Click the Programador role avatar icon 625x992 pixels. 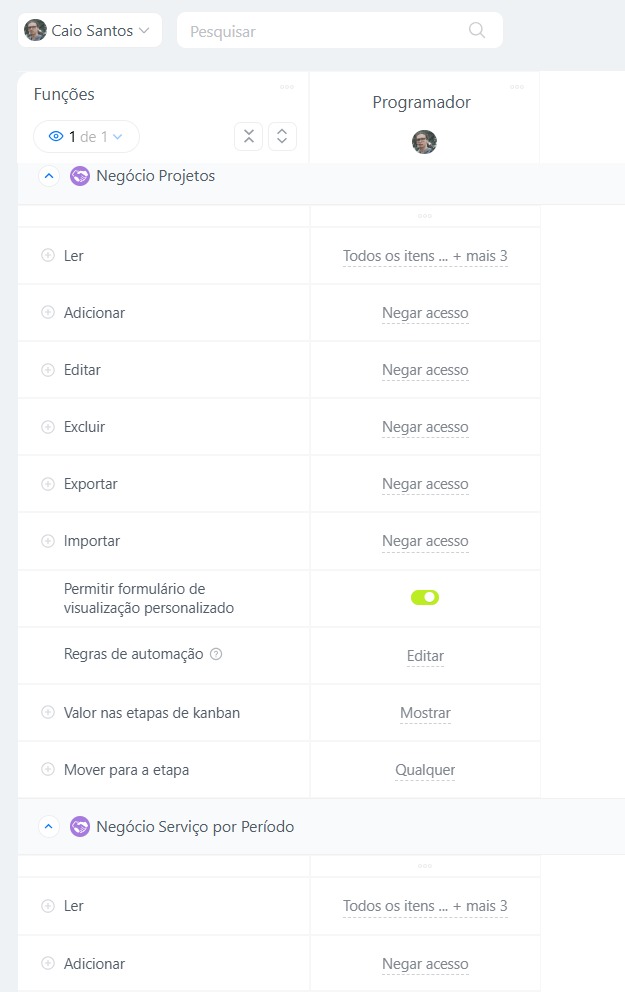click(x=424, y=142)
